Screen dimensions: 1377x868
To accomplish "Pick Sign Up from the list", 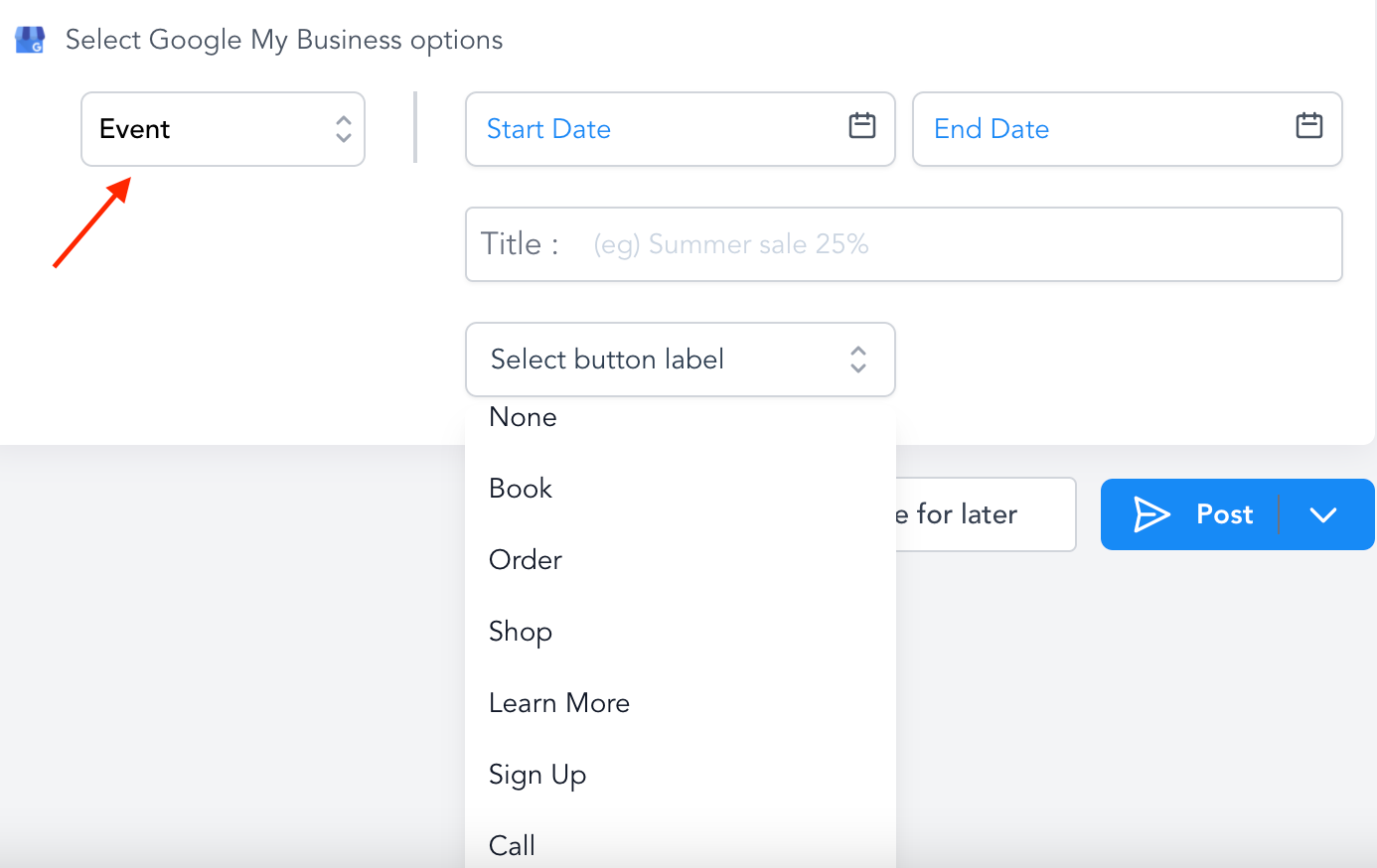I will click(x=537, y=775).
